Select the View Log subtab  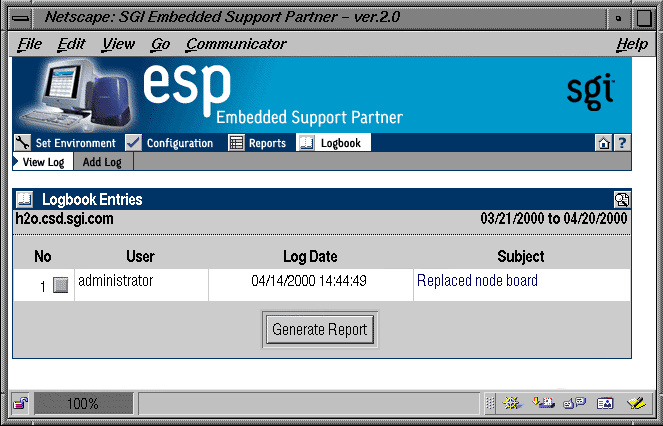43,162
